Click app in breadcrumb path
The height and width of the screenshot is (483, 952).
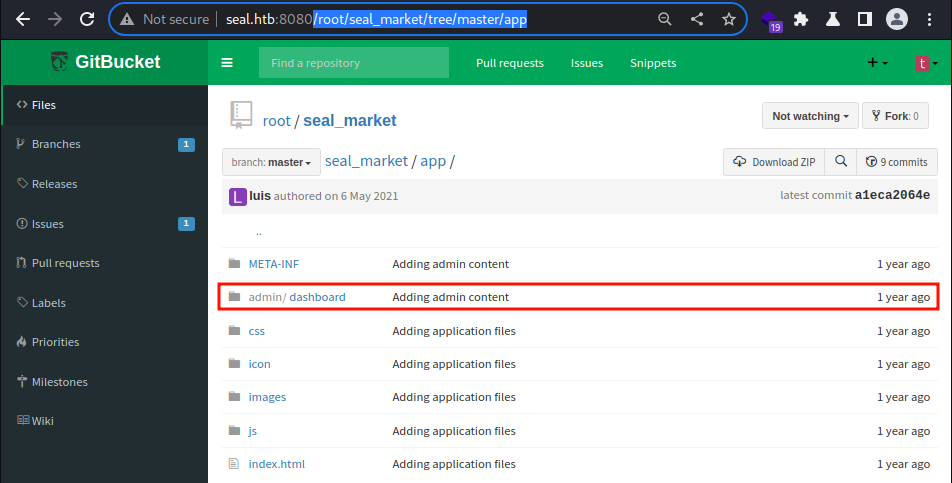coord(433,161)
